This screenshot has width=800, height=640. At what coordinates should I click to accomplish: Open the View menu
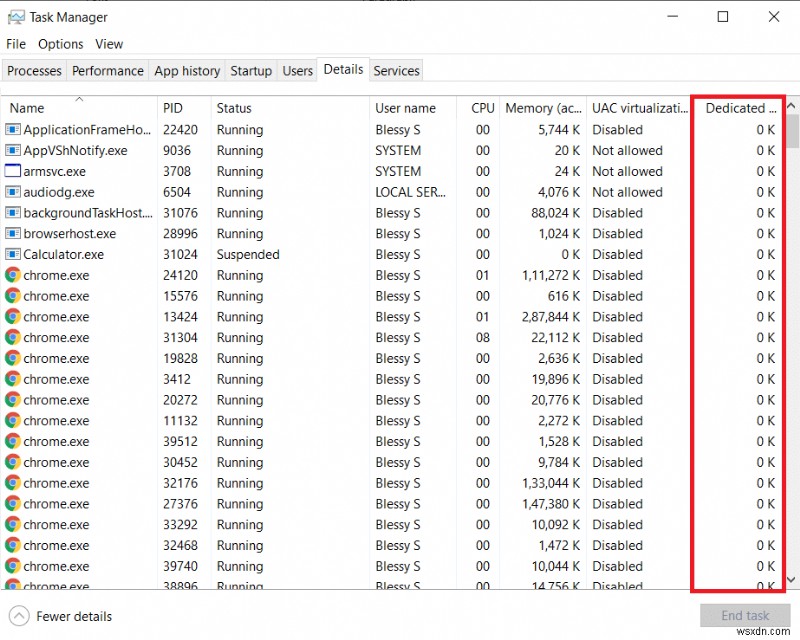click(x=109, y=44)
